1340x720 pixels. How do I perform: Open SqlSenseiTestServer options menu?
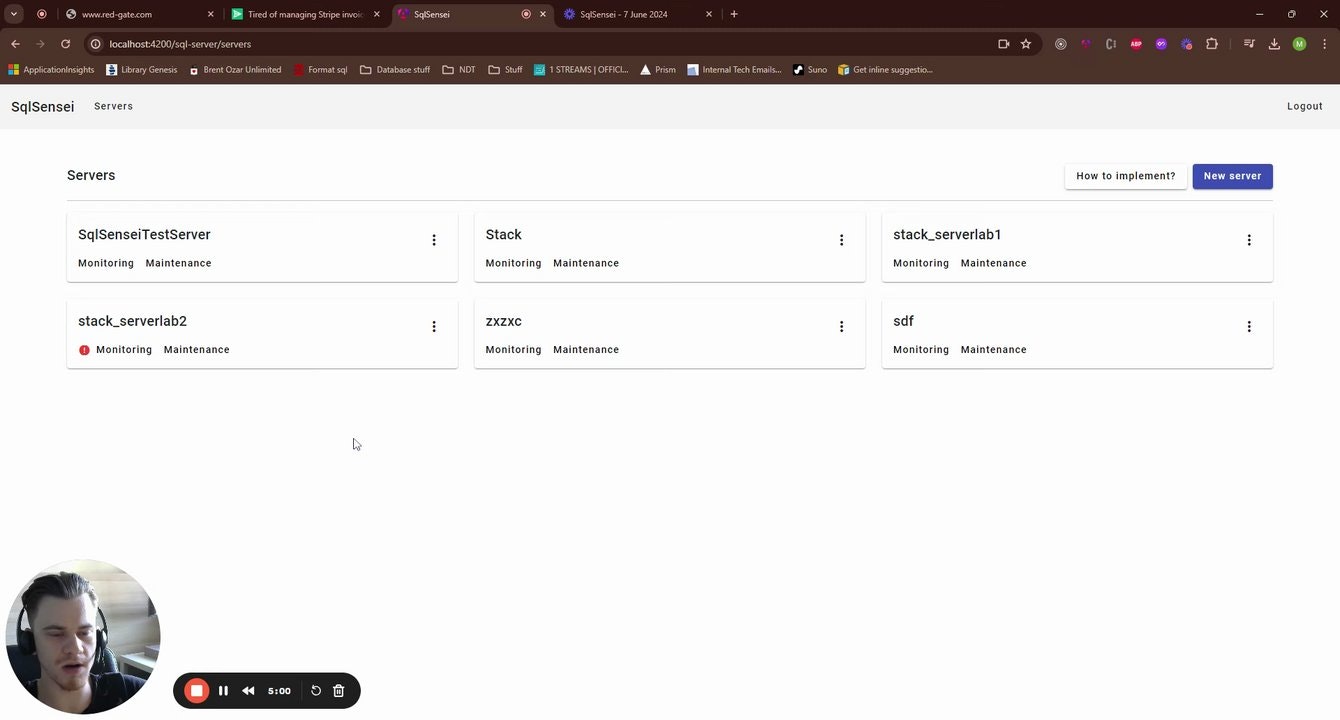(434, 240)
